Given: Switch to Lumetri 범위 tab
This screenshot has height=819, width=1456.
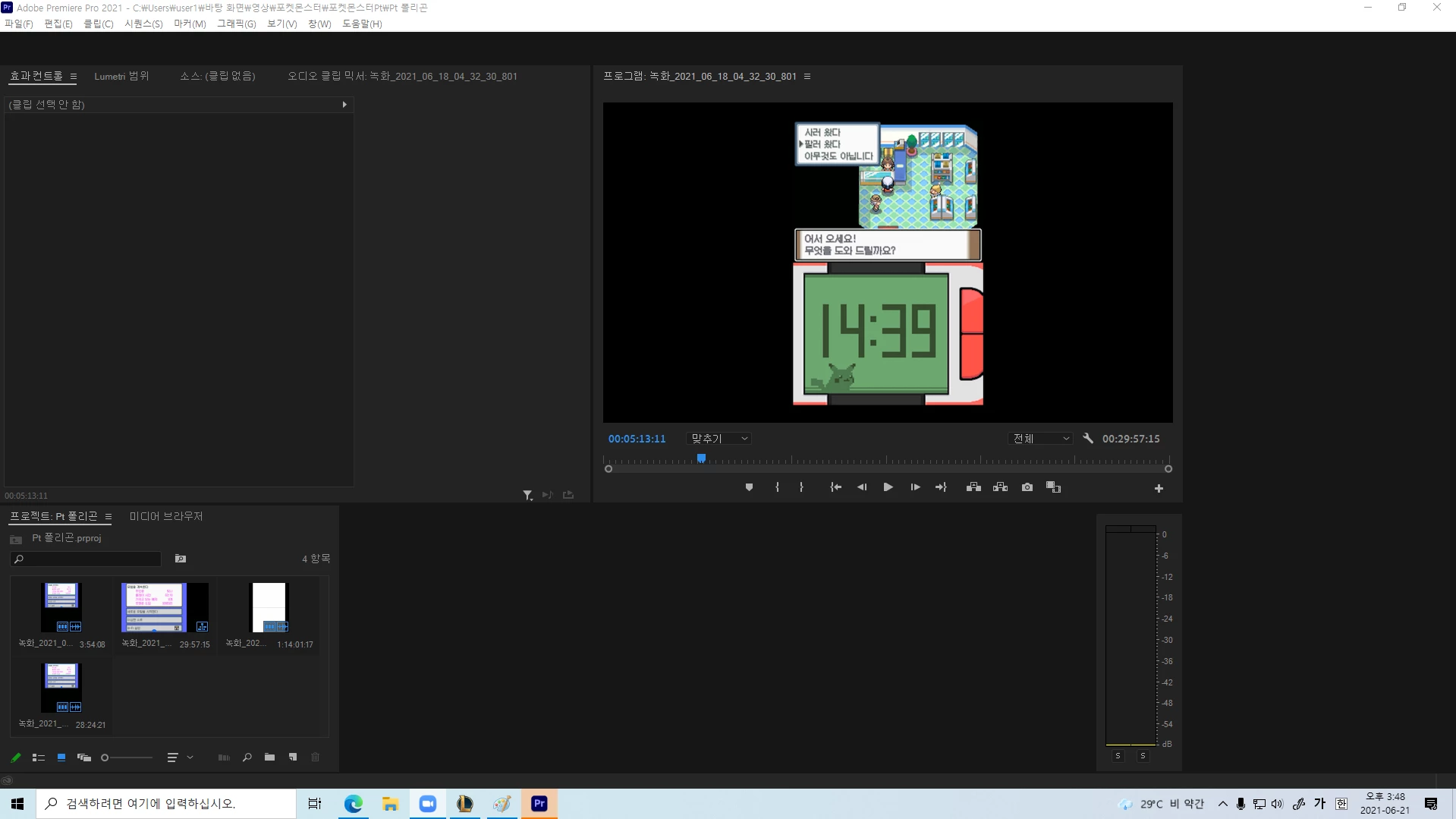Looking at the screenshot, I should [x=121, y=76].
